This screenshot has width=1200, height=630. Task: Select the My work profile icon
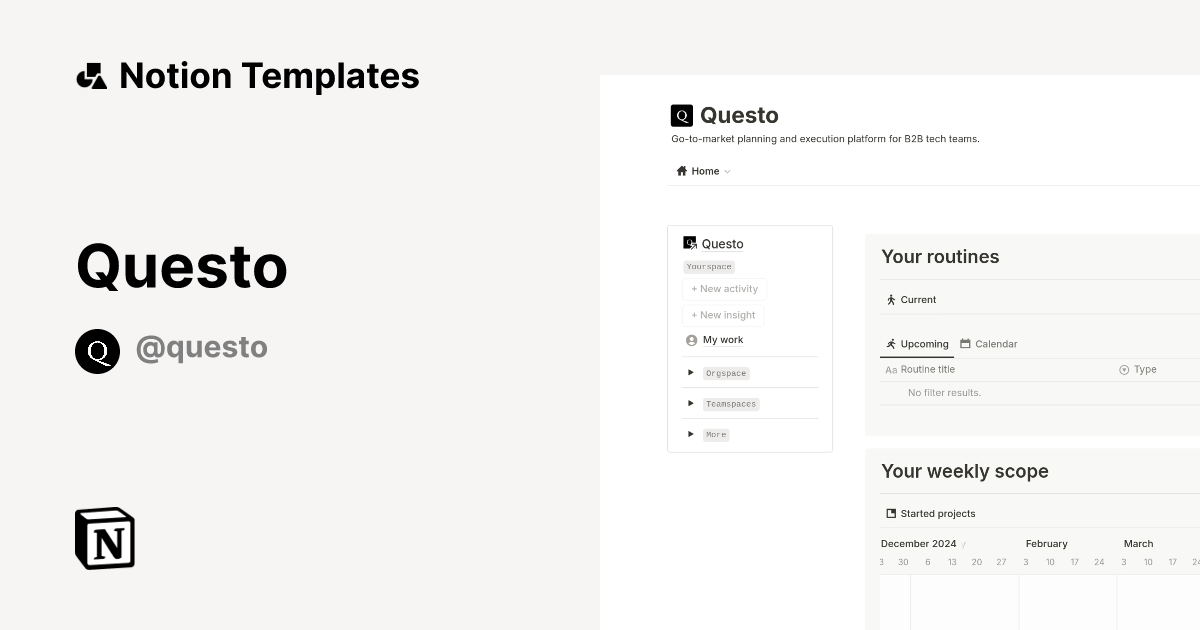coord(691,340)
